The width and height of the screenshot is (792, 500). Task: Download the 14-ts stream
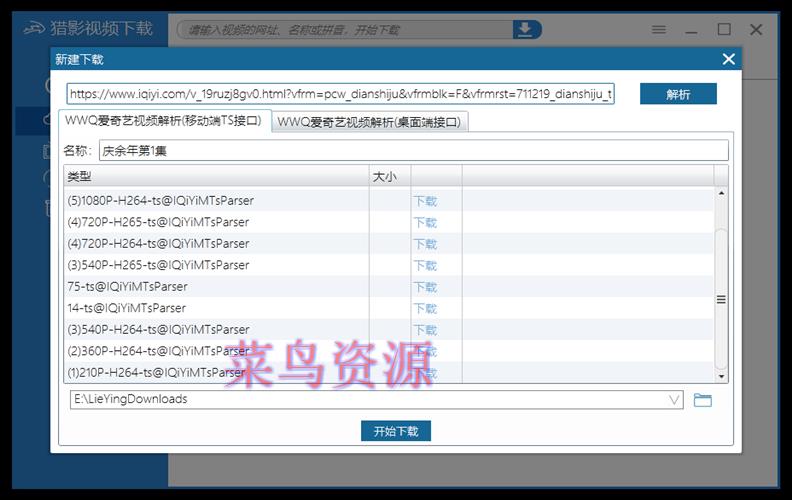click(425, 308)
